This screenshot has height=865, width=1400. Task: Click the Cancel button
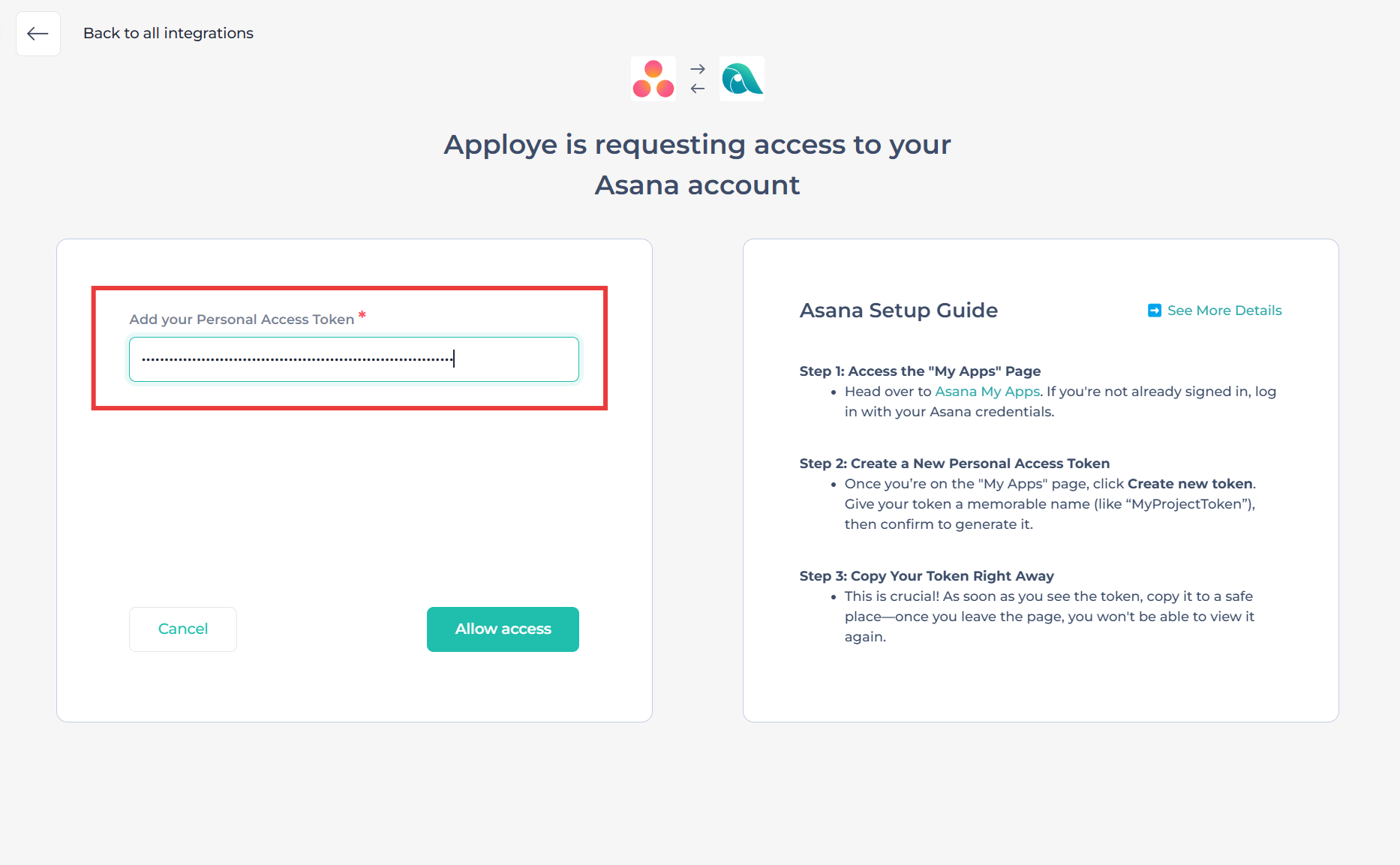point(183,629)
